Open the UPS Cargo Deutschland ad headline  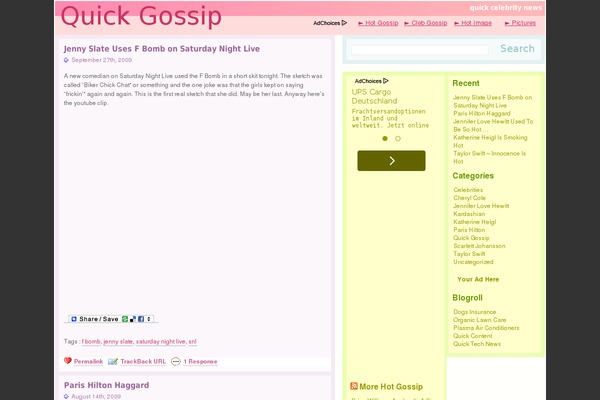pyautogui.click(x=375, y=96)
